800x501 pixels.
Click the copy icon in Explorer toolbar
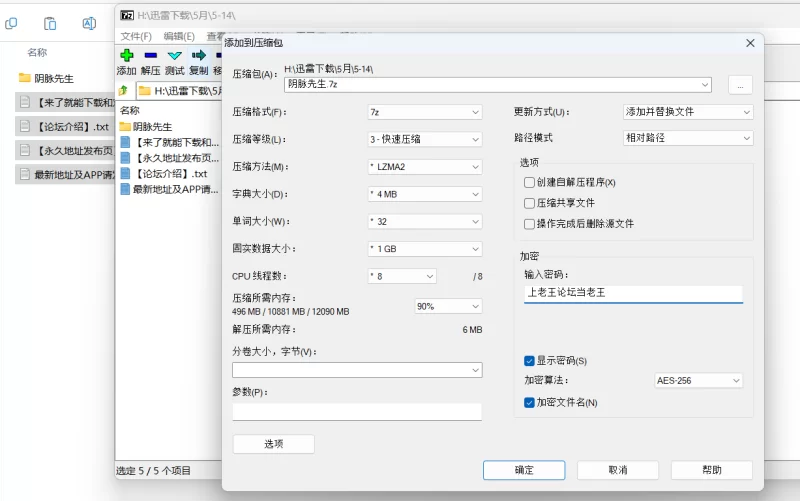(11, 23)
